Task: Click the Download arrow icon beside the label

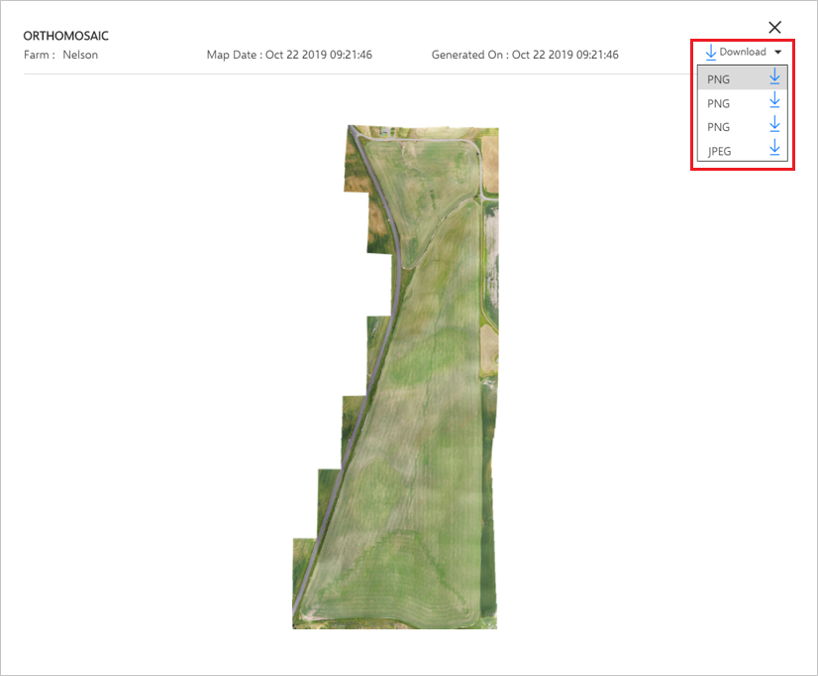Action: pyautogui.click(x=711, y=52)
